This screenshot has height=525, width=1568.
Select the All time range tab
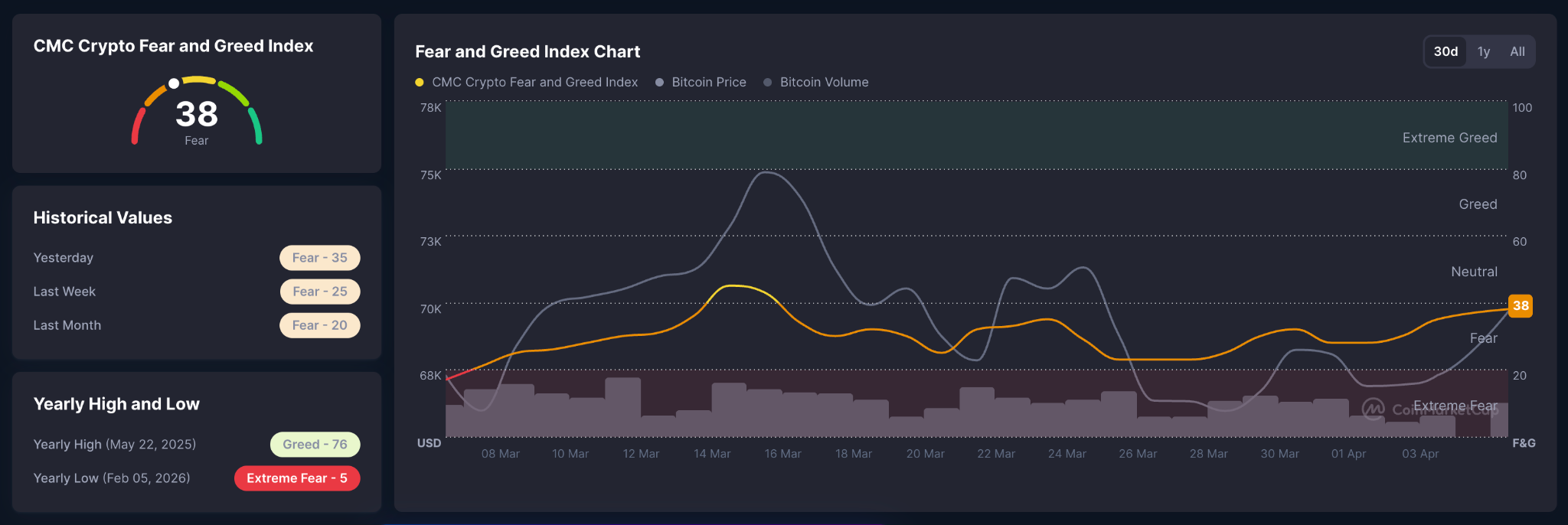pos(1517,51)
